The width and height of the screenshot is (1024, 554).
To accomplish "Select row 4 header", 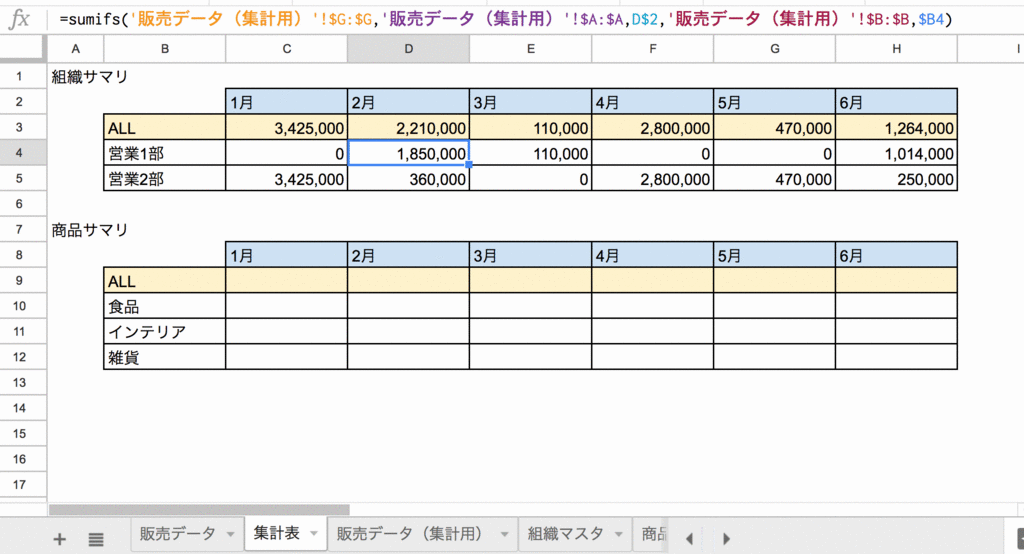I will point(20,153).
